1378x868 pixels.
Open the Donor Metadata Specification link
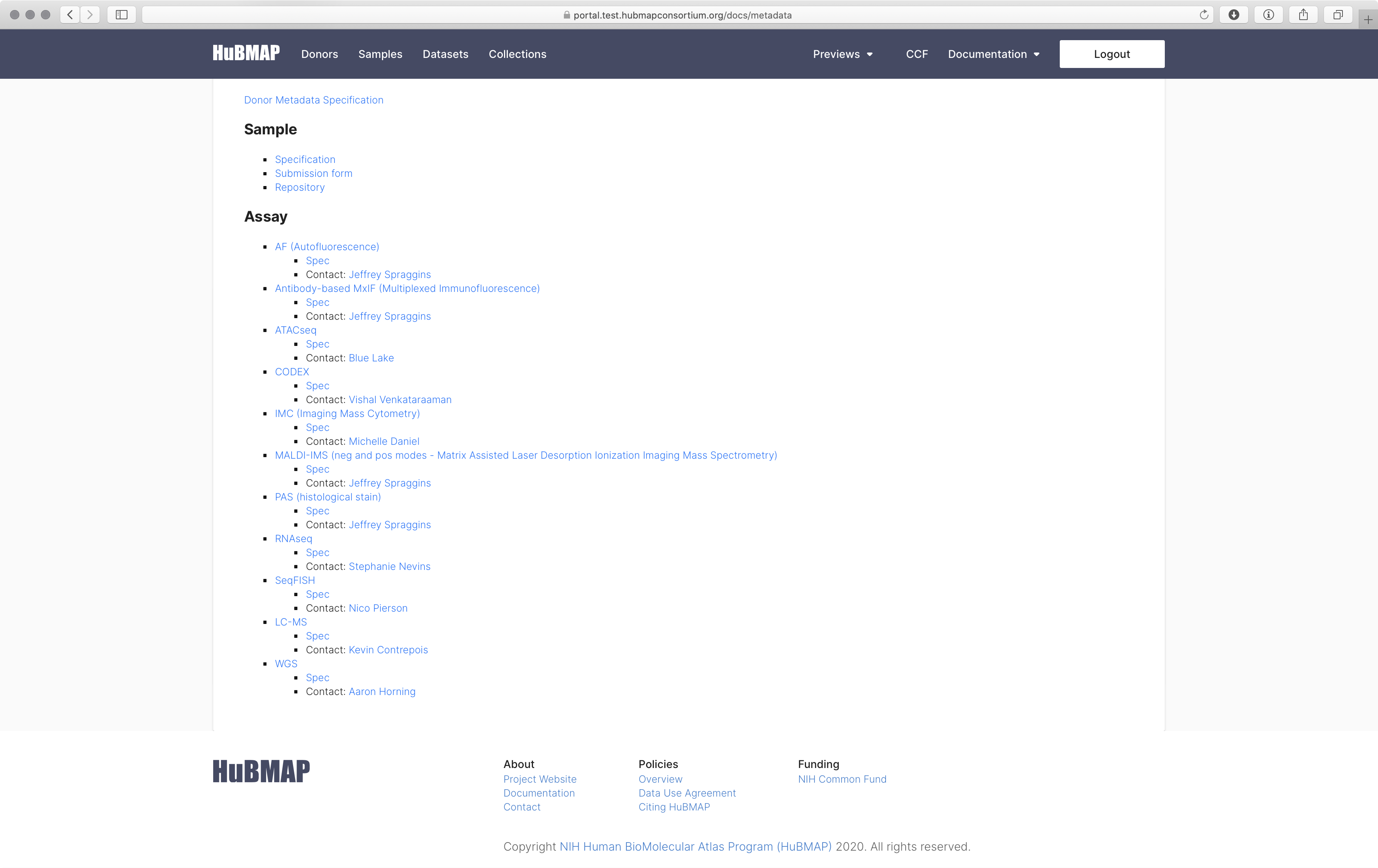point(314,100)
